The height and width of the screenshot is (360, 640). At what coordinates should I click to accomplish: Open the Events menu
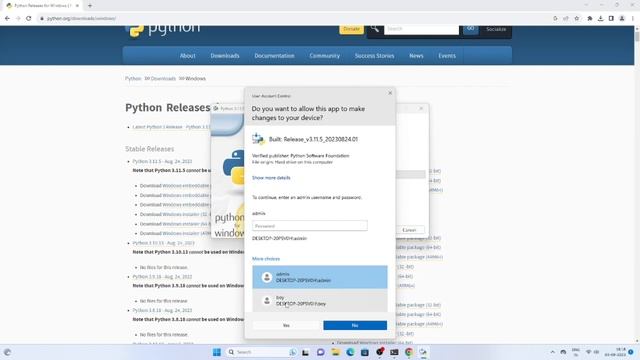point(447,56)
